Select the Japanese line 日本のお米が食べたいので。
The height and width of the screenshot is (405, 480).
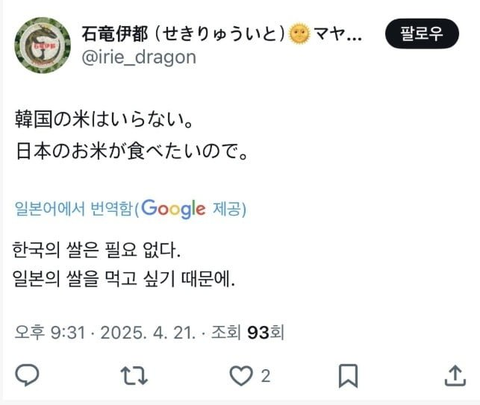[132, 151]
